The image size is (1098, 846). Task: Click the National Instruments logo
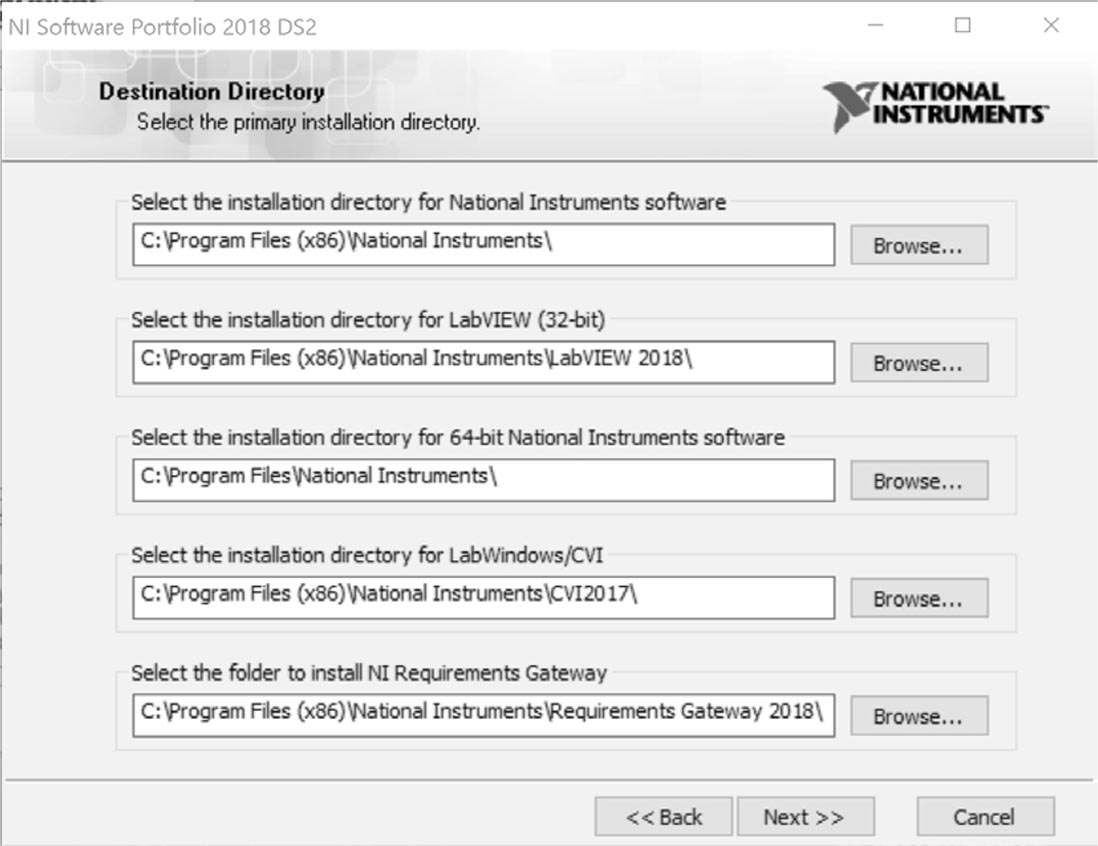tap(936, 106)
